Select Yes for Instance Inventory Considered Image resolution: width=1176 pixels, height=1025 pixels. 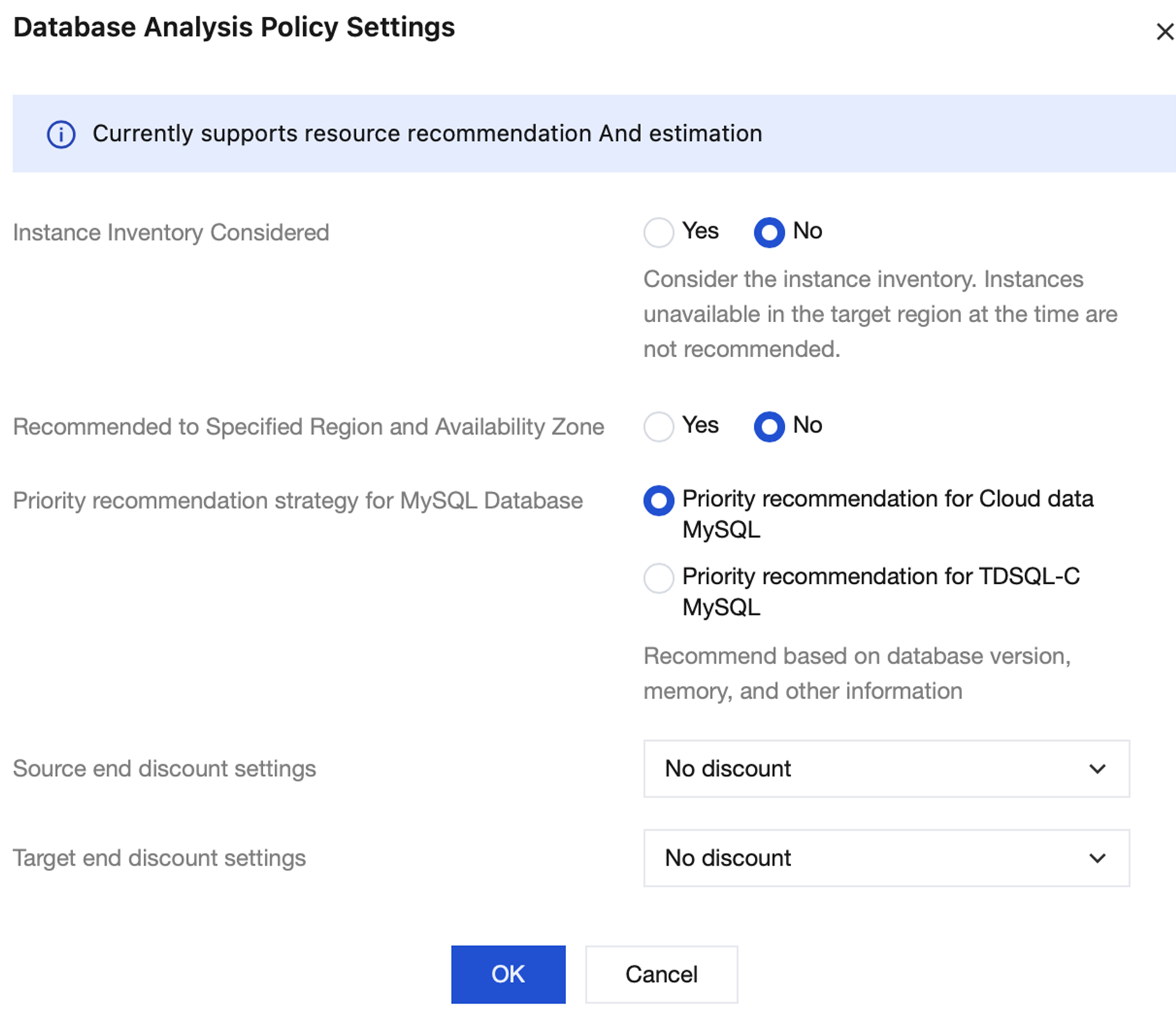pos(659,232)
